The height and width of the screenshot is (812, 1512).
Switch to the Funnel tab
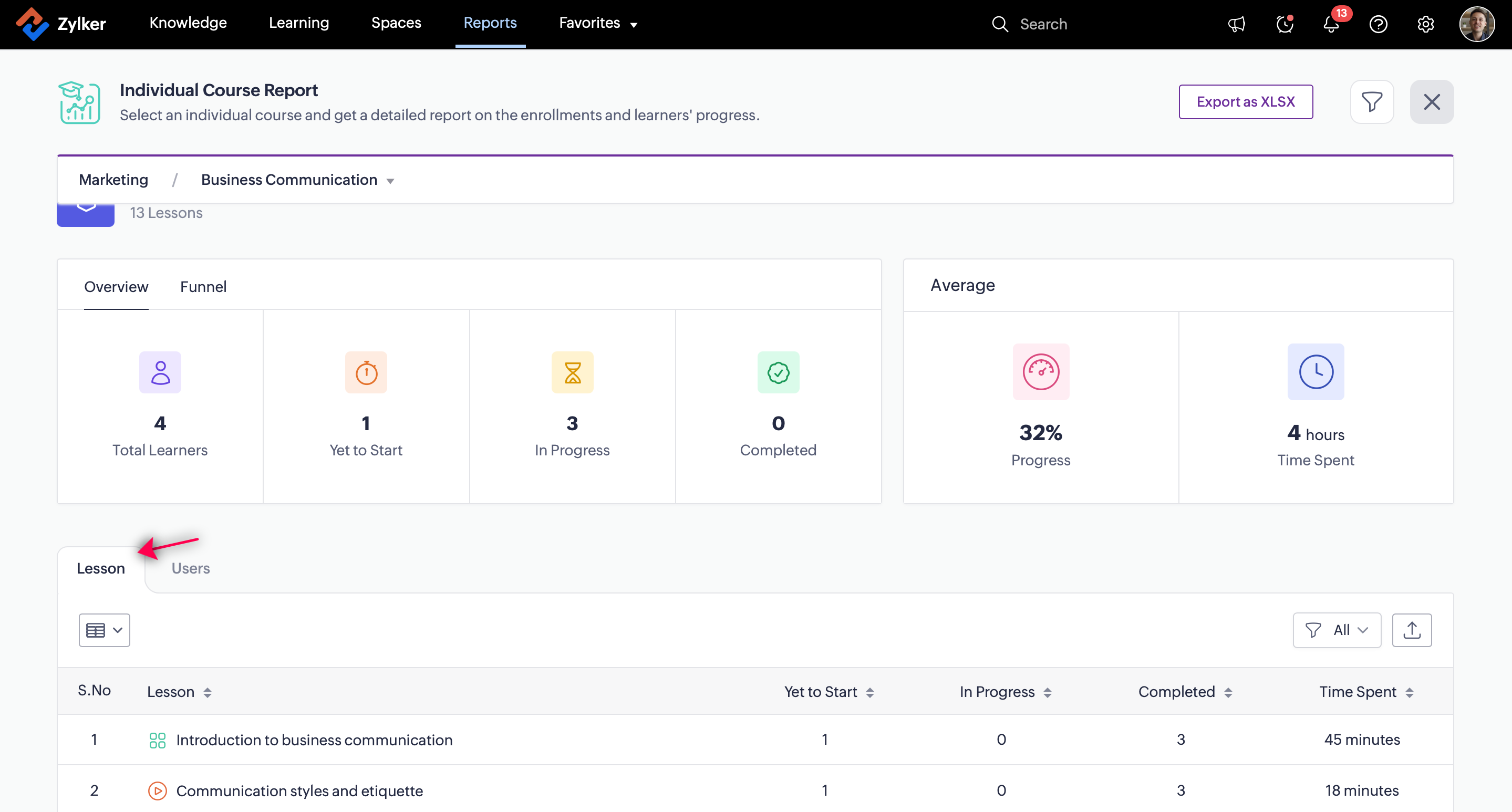pos(203,287)
